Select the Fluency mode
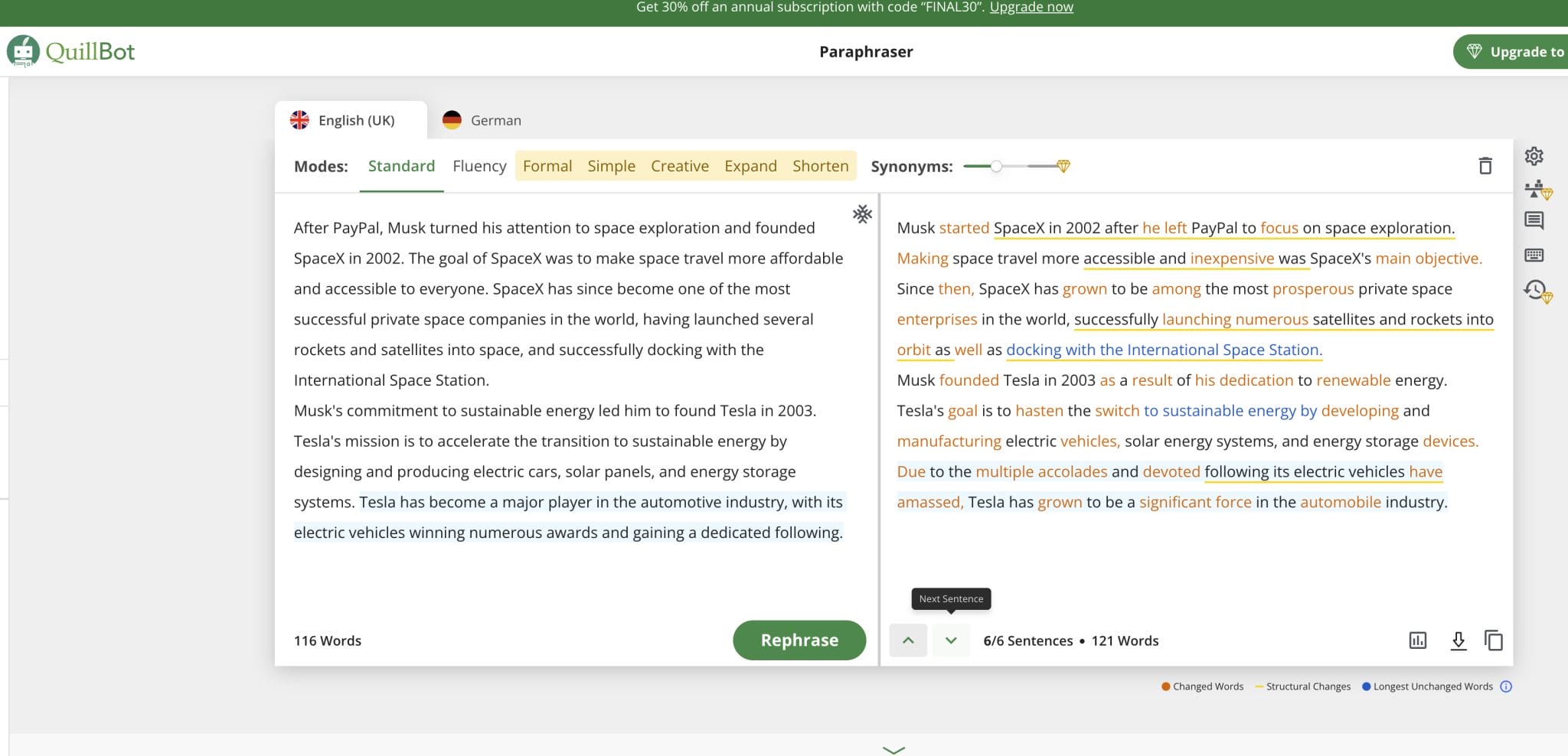 [479, 166]
